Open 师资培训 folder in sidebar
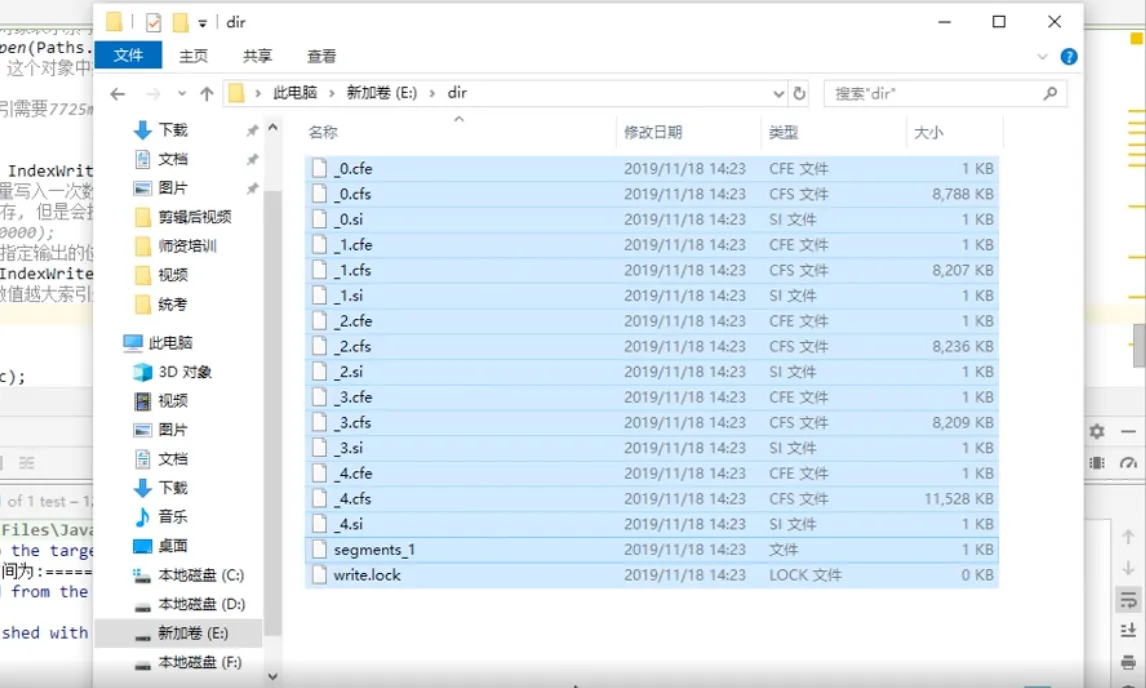 click(186, 246)
